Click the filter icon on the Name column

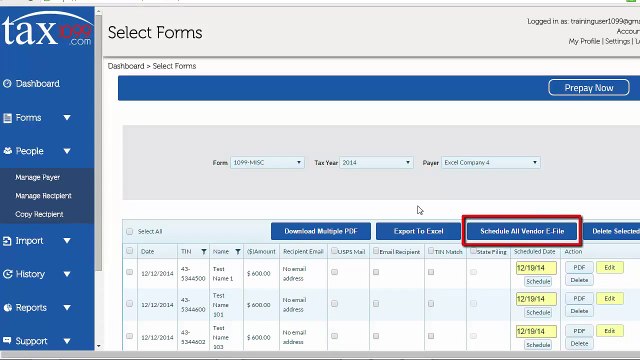coord(238,251)
